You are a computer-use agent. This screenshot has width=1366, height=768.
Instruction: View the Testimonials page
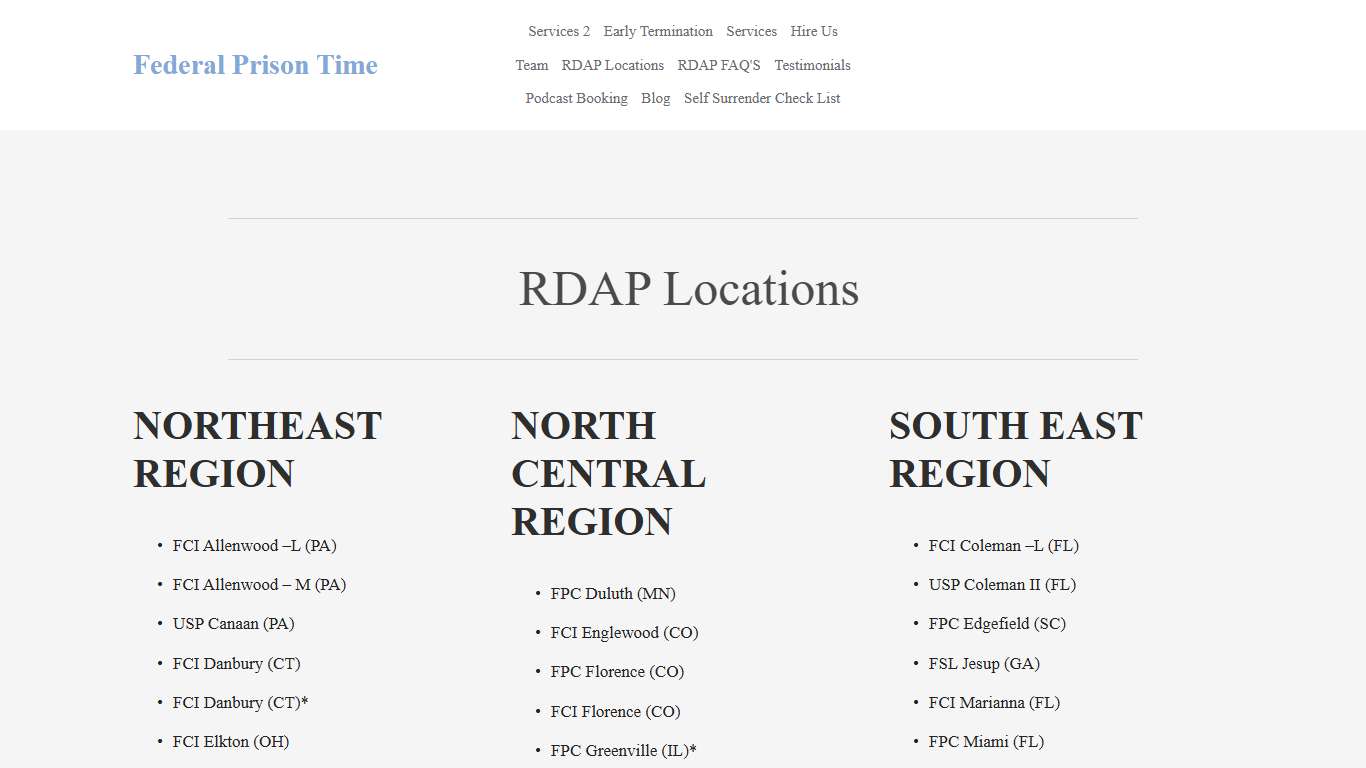point(812,65)
